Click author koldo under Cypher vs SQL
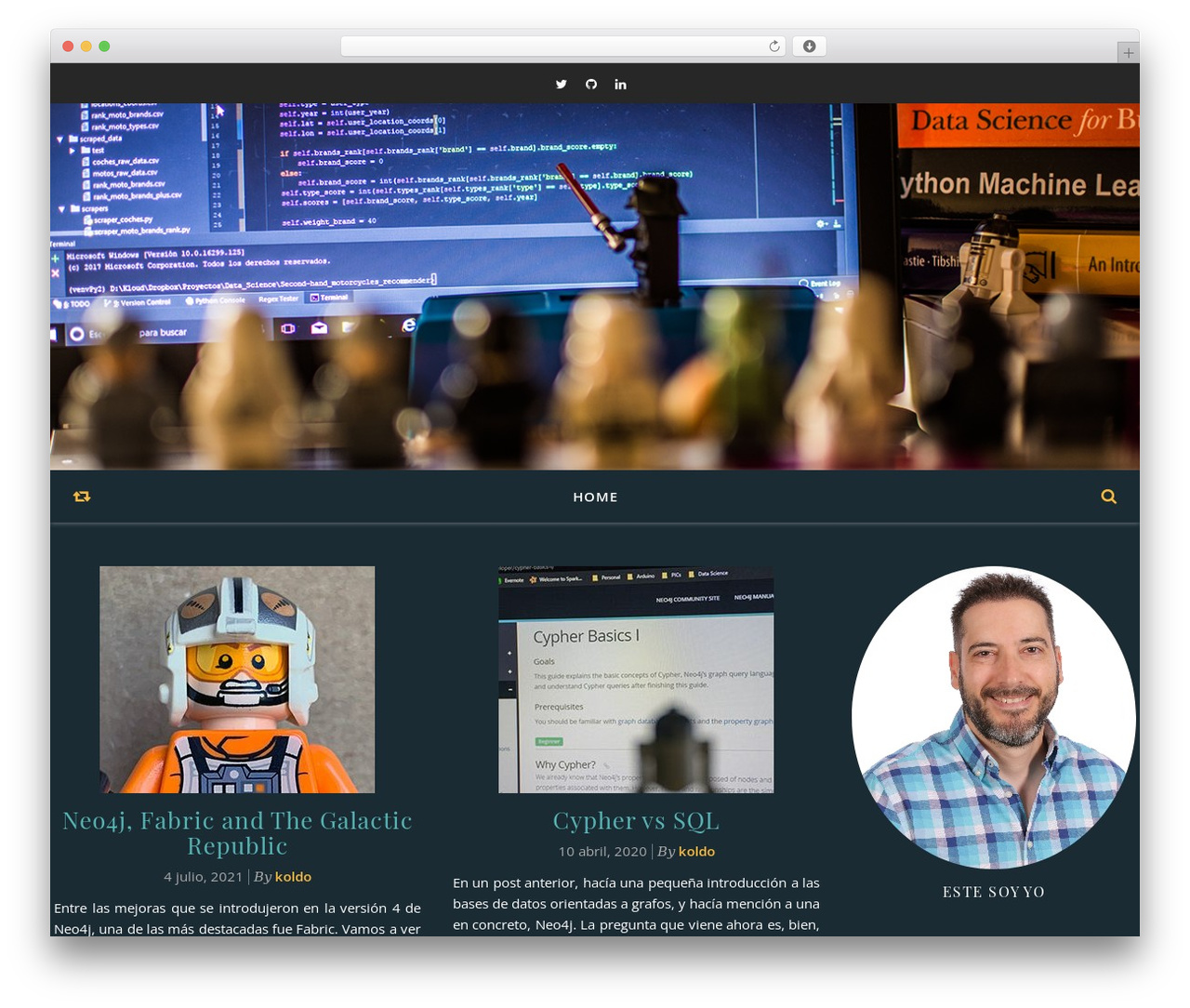The height and width of the screenshot is (1008, 1190). [x=696, y=851]
